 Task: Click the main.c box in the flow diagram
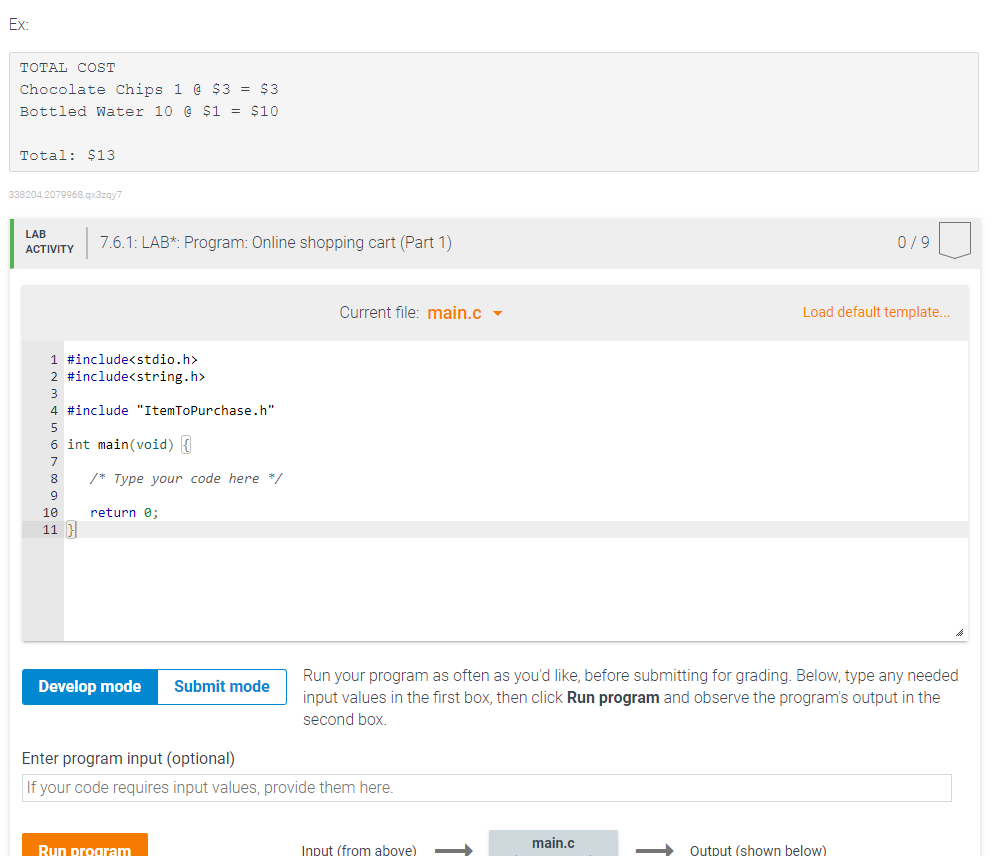(x=552, y=843)
